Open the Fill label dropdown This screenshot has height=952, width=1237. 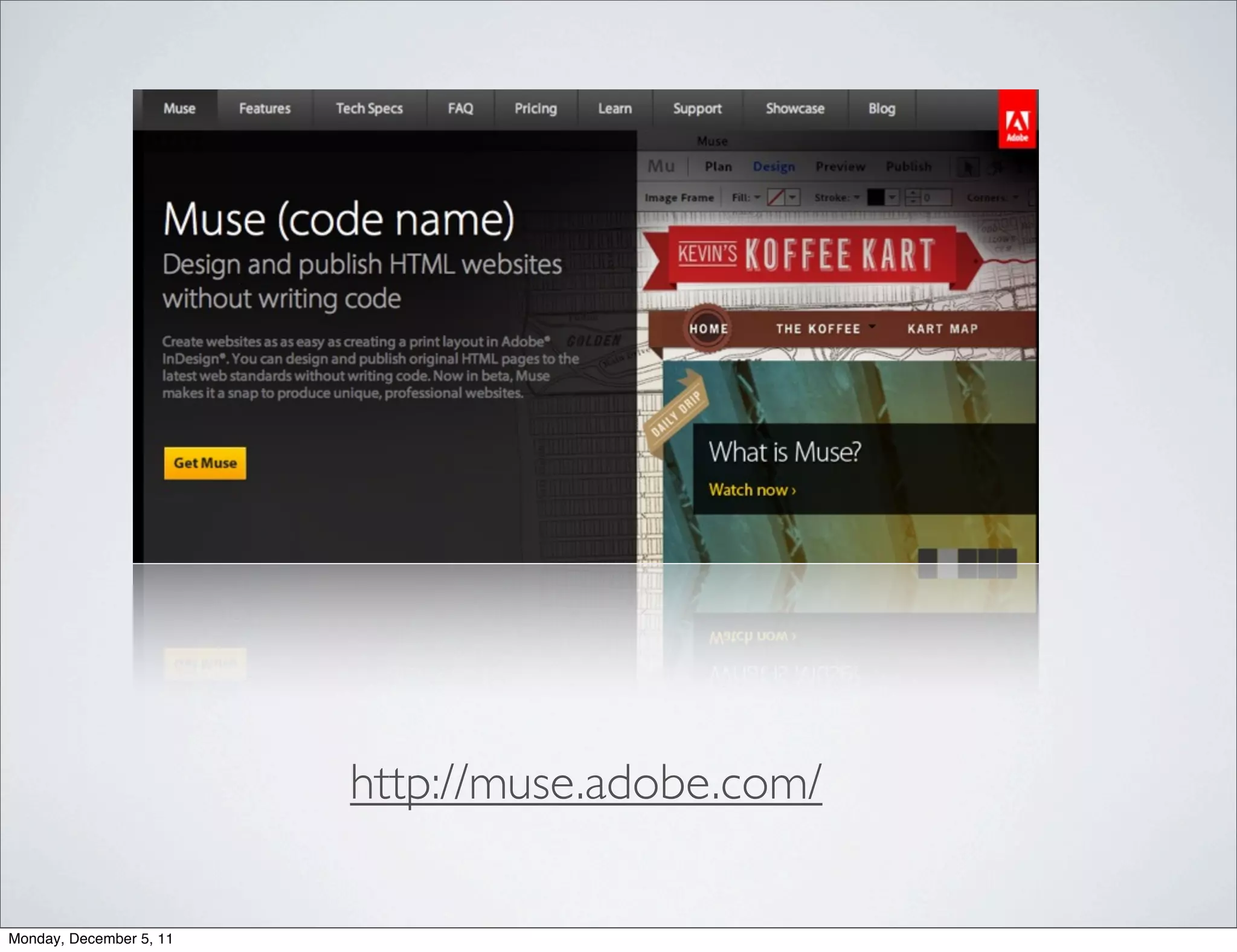tap(746, 198)
